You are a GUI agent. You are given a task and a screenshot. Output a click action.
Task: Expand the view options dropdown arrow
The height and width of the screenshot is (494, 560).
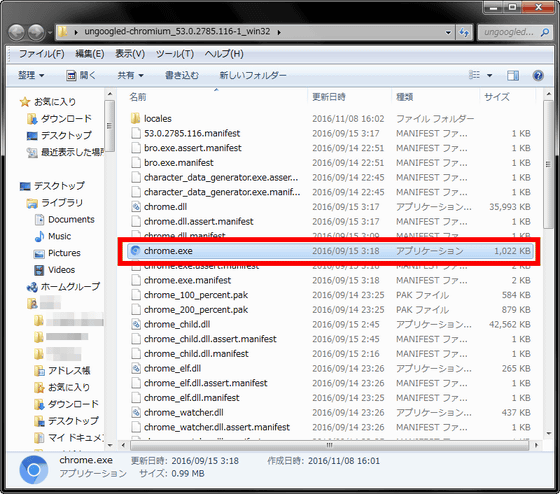click(x=490, y=75)
